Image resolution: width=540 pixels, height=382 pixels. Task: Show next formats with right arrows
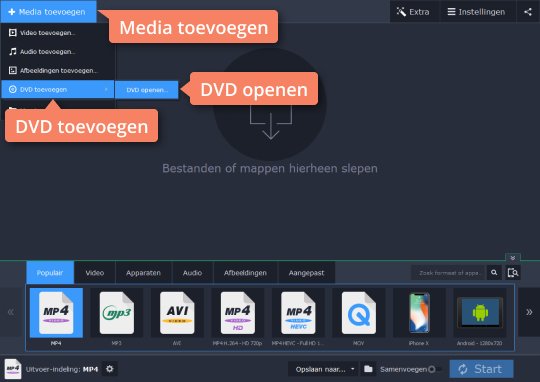coord(529,312)
